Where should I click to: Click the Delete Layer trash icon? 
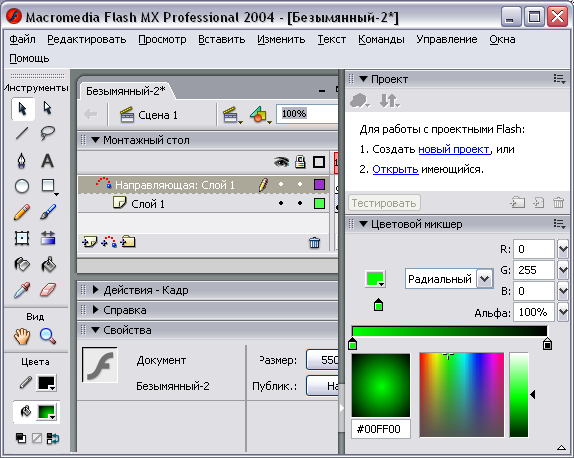314,242
